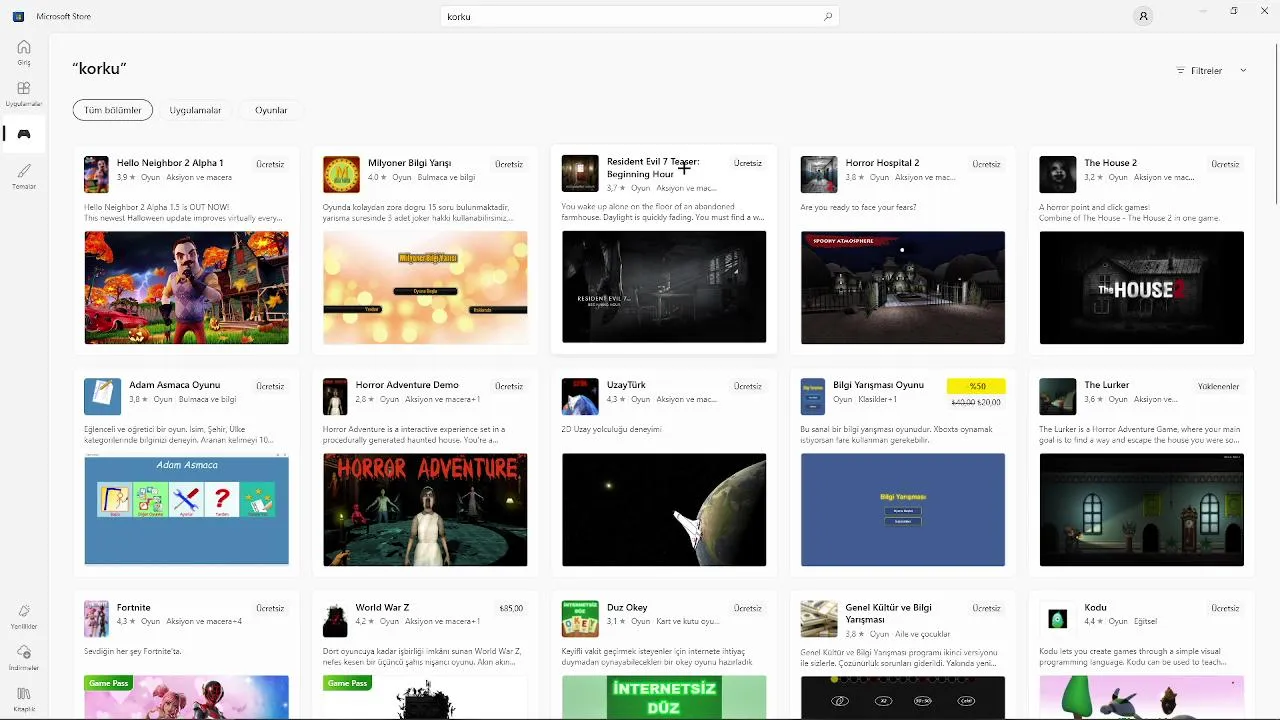Open the gaming controller sidebar section

[x=24, y=134]
